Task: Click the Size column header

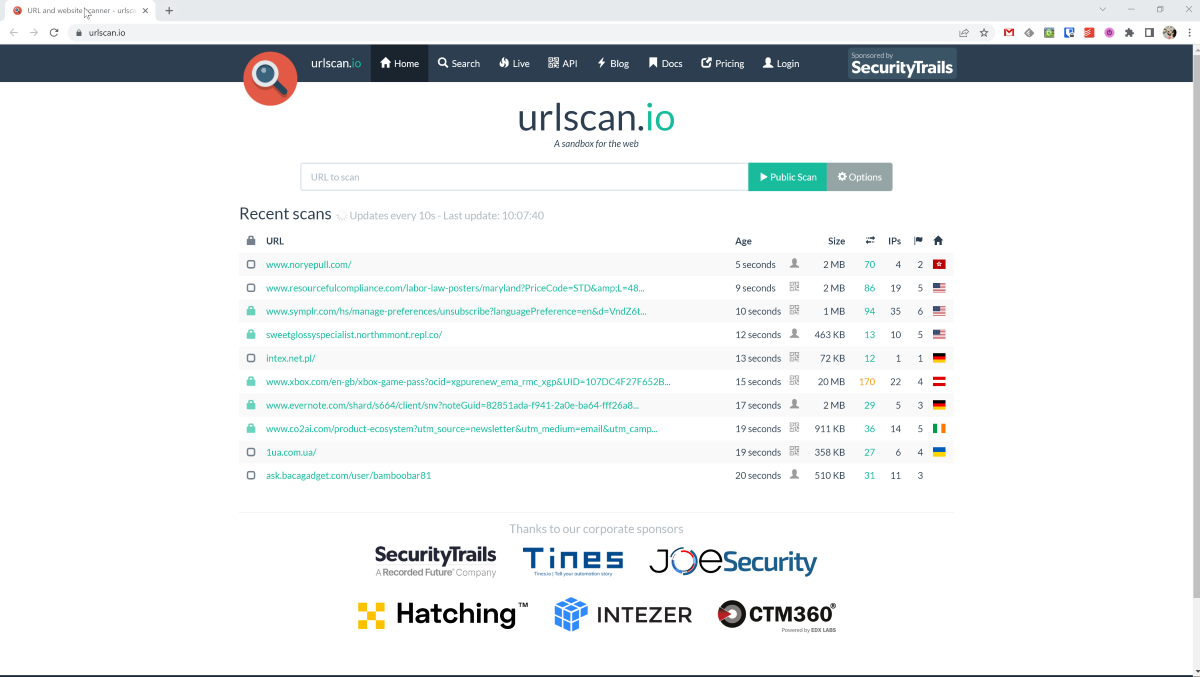Action: point(836,241)
